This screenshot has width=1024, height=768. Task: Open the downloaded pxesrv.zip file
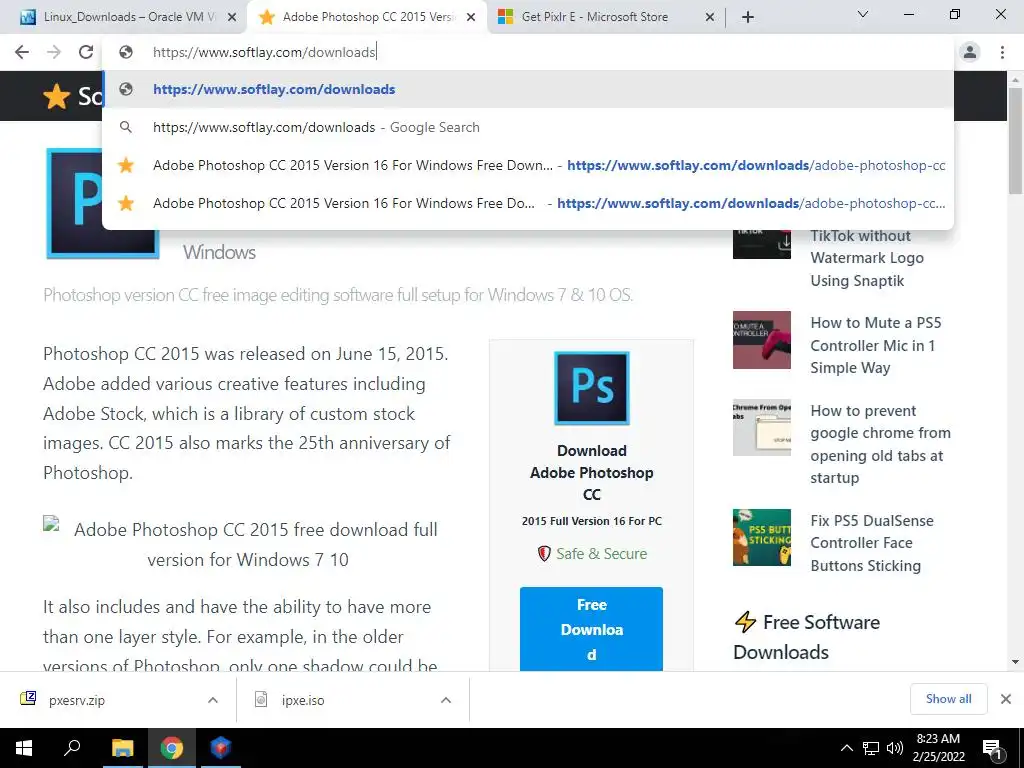pos(77,700)
